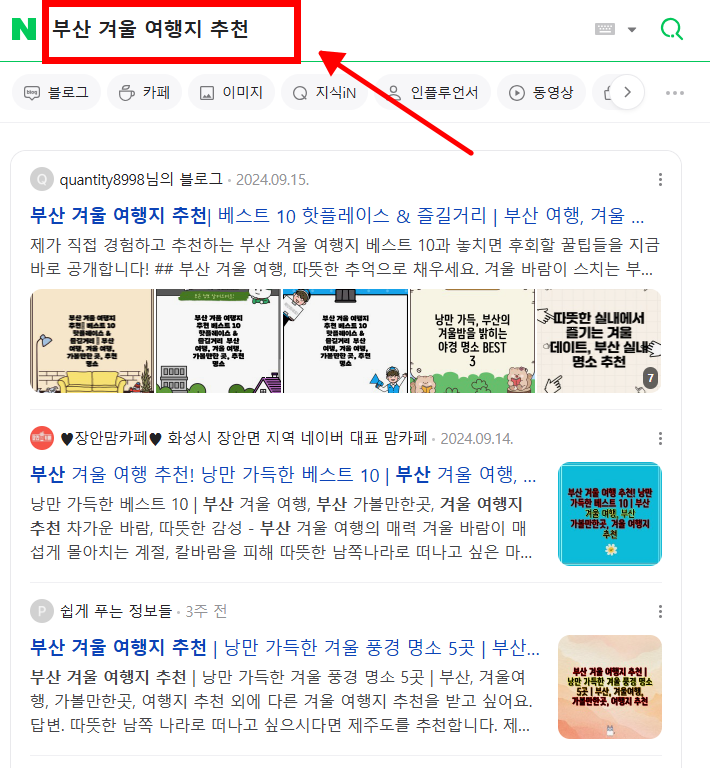This screenshot has width=710, height=768.
Task: Click the green Naver N logo
Action: click(24, 29)
